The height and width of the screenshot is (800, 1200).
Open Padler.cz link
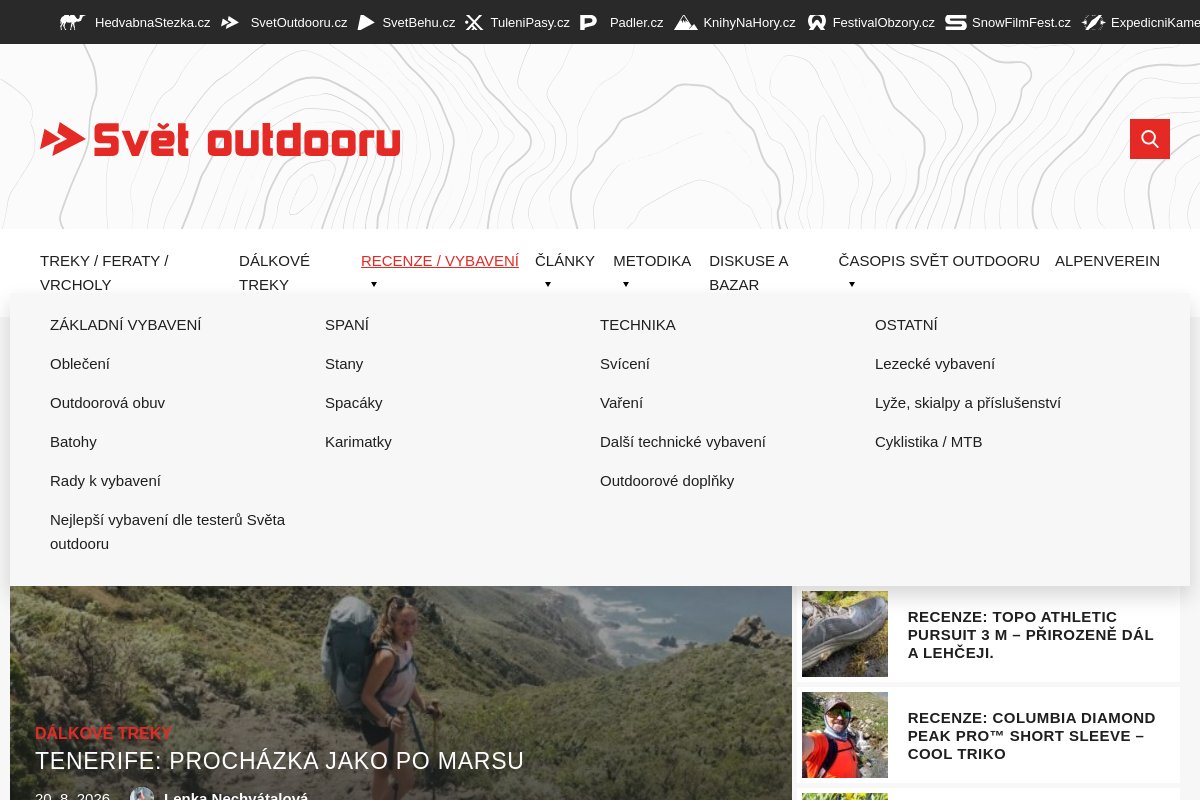pyautogui.click(x=637, y=22)
